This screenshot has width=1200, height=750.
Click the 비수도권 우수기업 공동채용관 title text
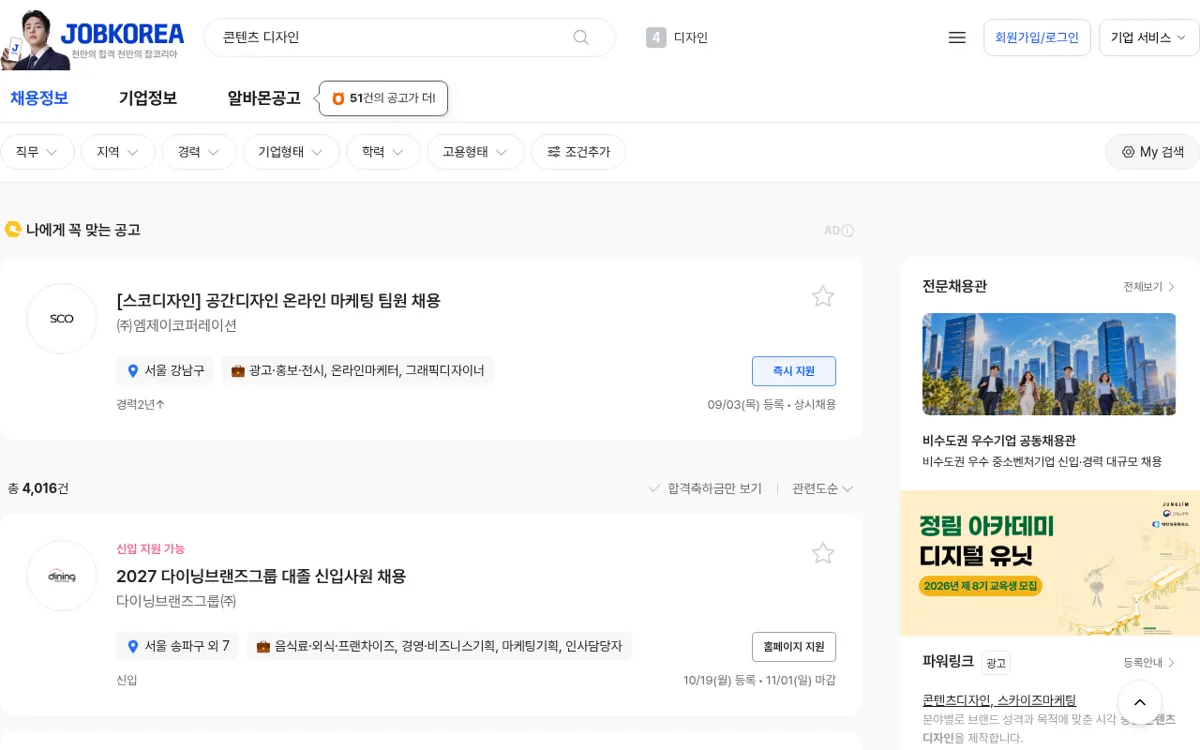[999, 441]
